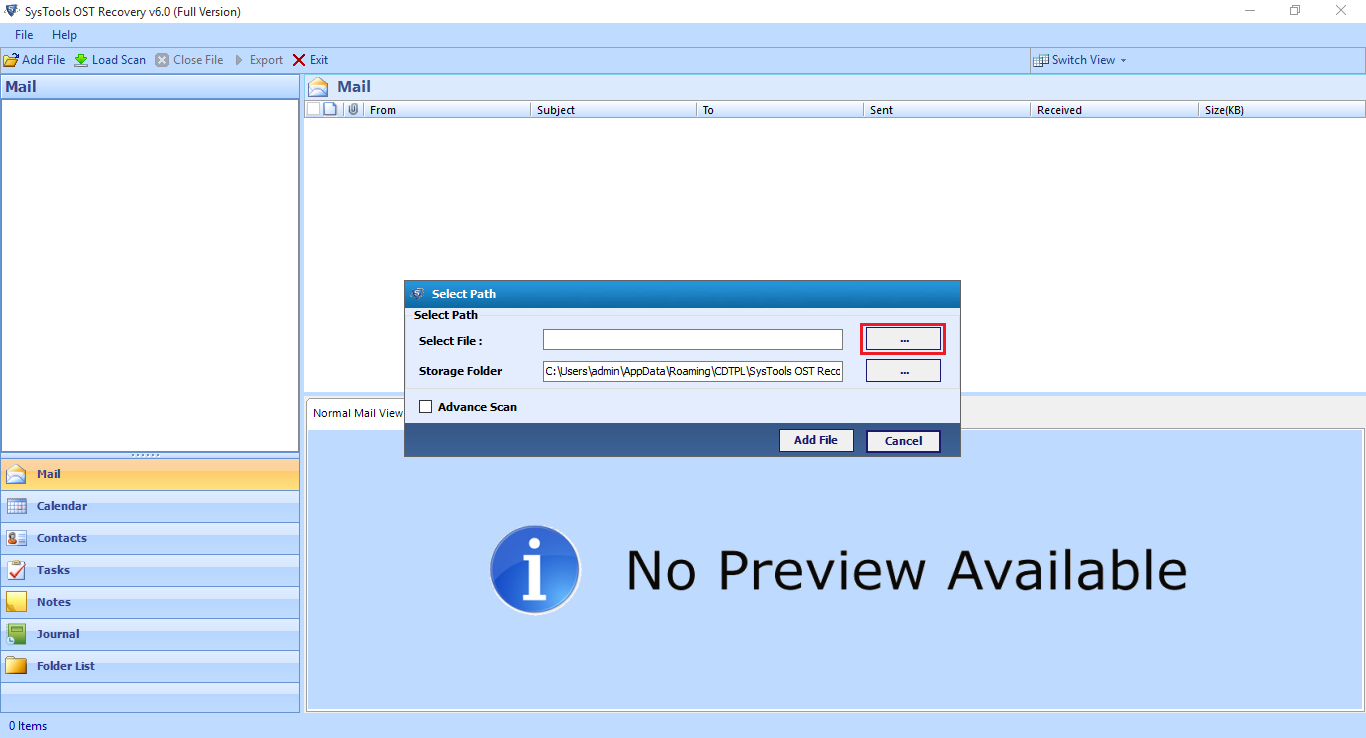1366x738 pixels.
Task: Open the Notes section
Action: pyautogui.click(x=150, y=602)
